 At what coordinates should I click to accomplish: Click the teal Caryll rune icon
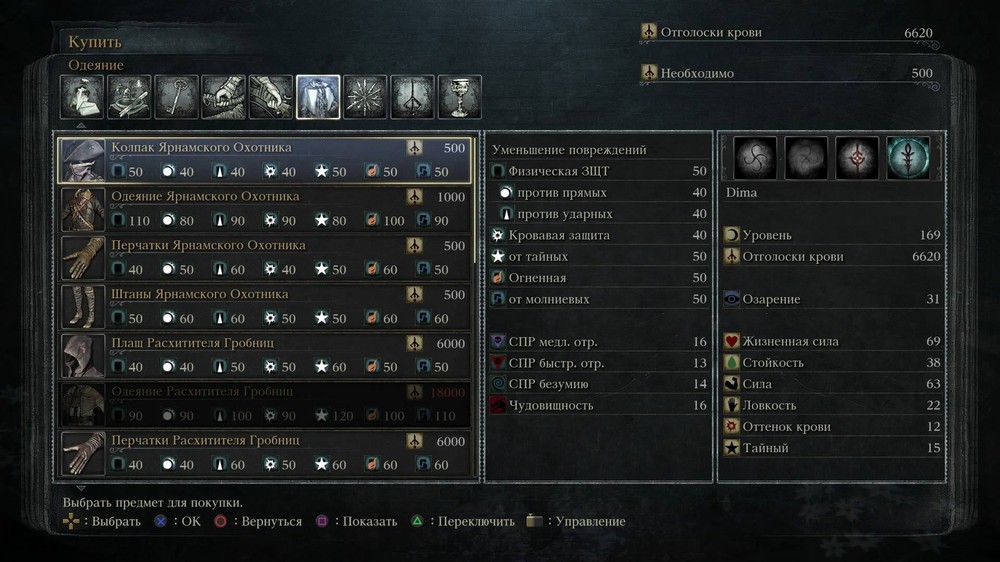908,158
